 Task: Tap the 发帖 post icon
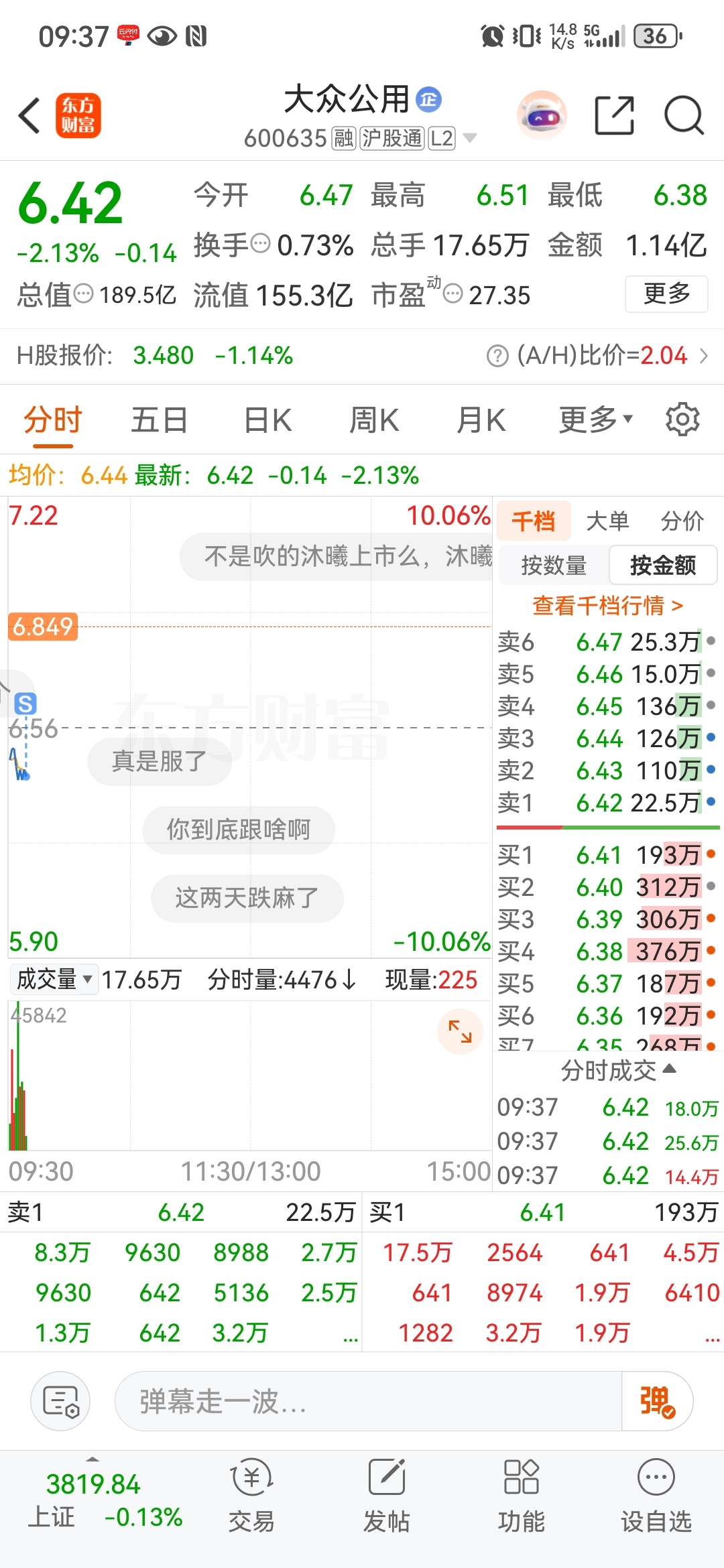(387, 1496)
